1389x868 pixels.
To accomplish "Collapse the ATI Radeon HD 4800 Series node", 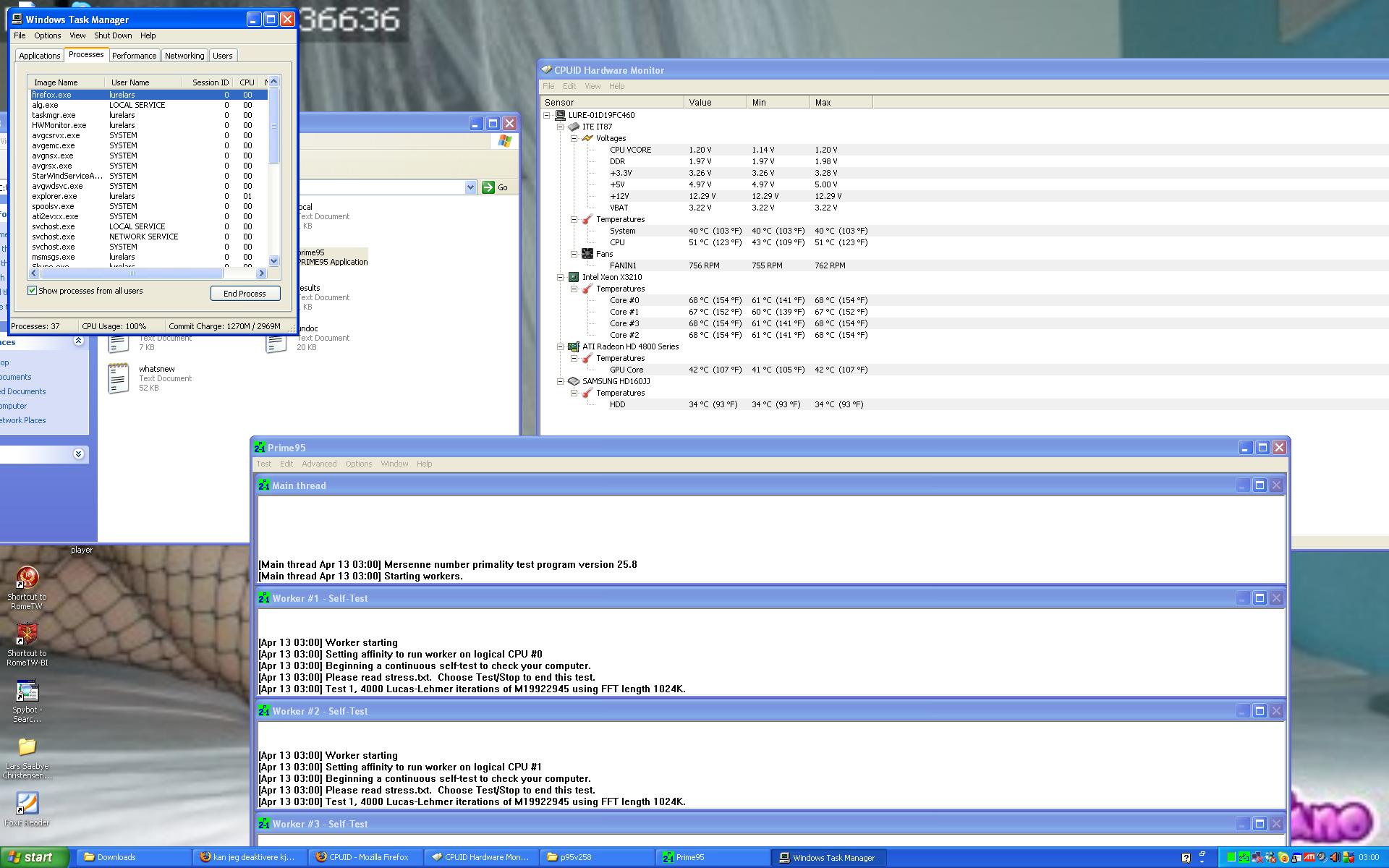I will (x=560, y=346).
